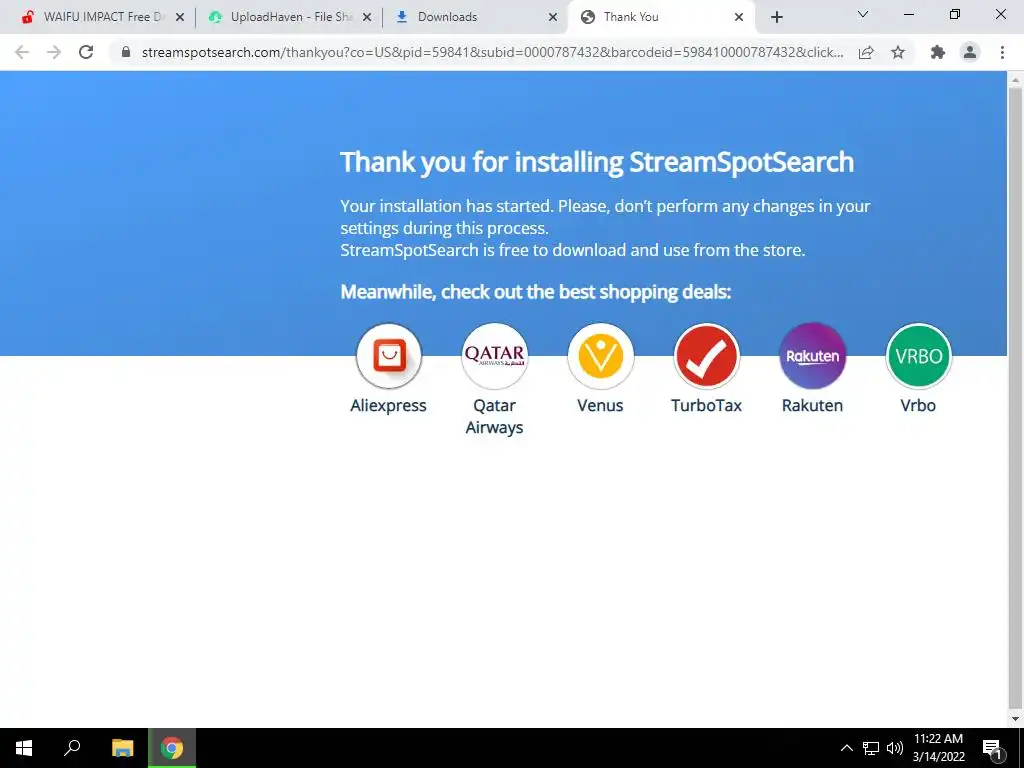Close the UploadHaven tab
1024x768 pixels.
point(367,17)
